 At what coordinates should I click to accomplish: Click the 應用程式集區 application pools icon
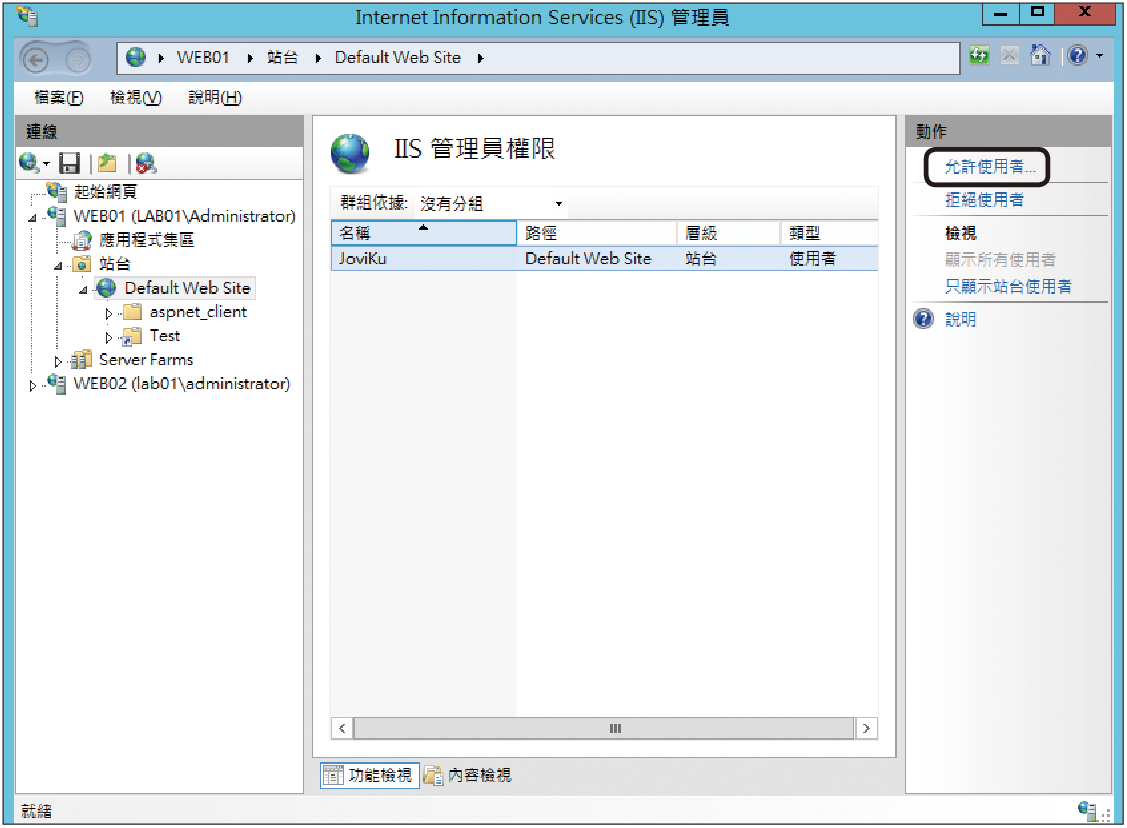coord(82,239)
